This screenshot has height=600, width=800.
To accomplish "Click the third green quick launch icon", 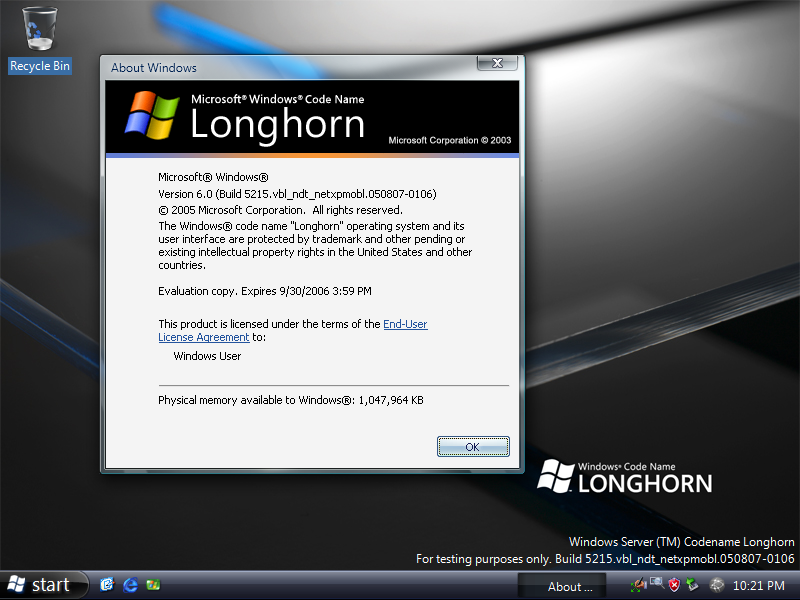I will tap(153, 585).
